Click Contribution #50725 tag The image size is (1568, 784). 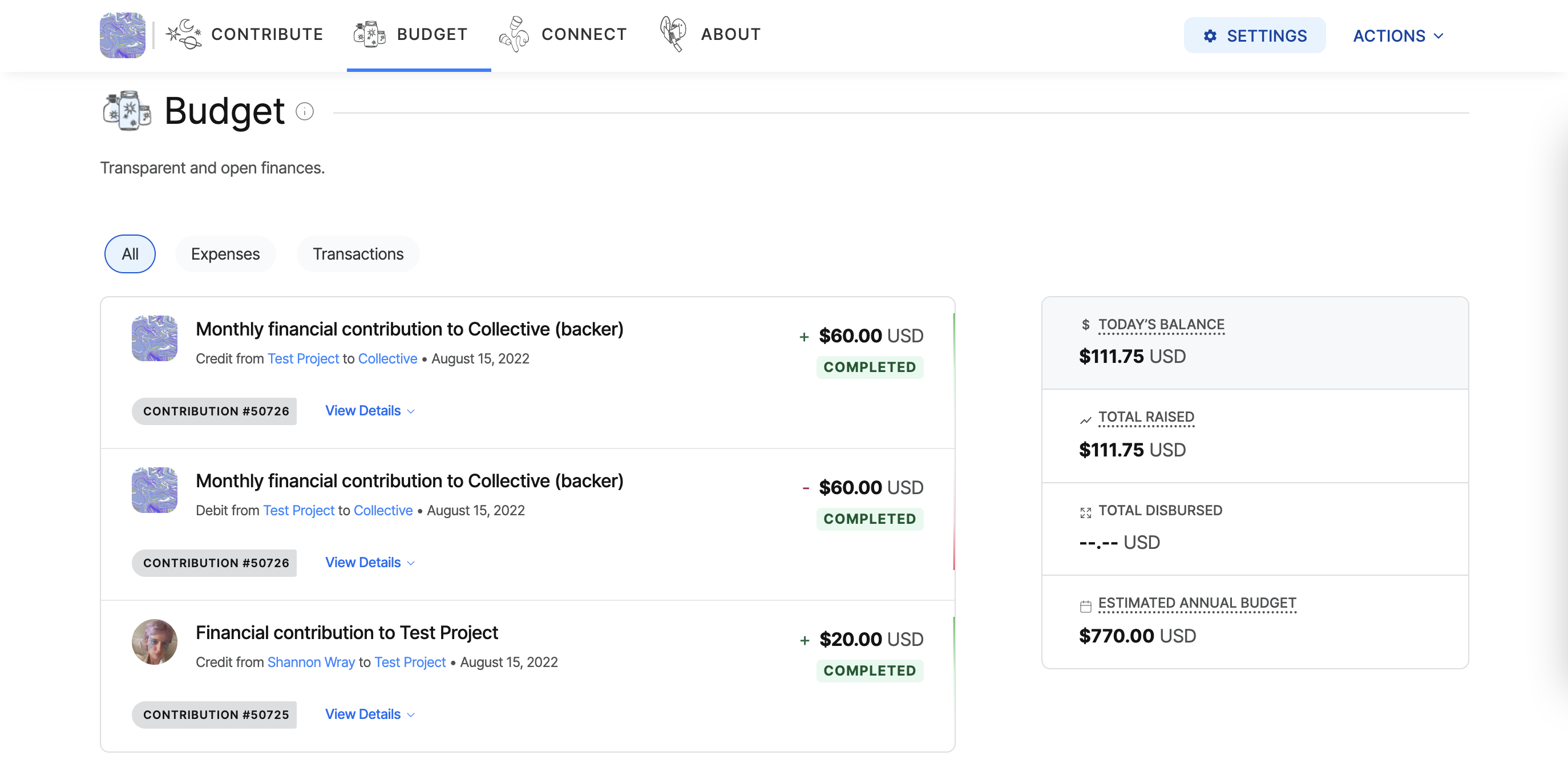coord(215,714)
